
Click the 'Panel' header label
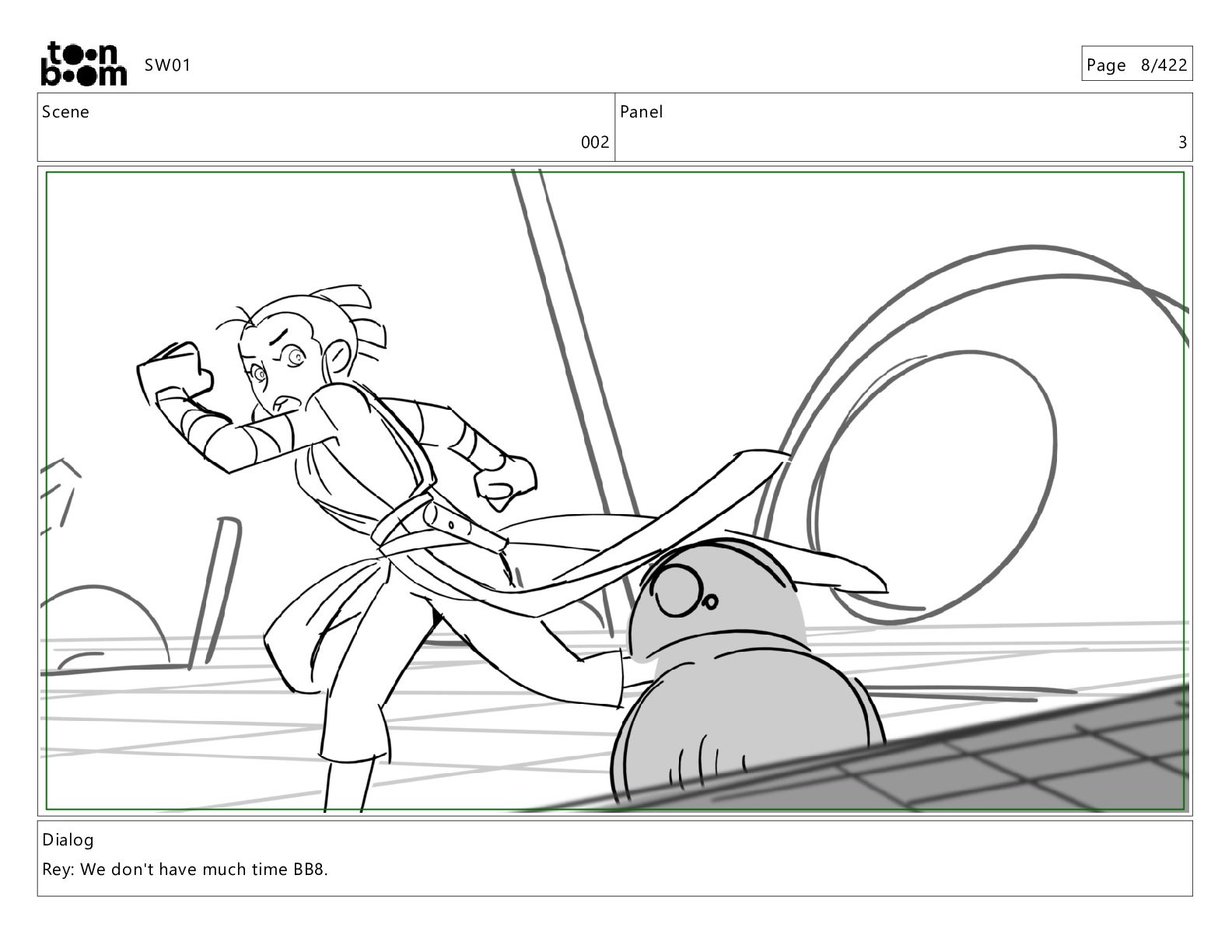[642, 112]
